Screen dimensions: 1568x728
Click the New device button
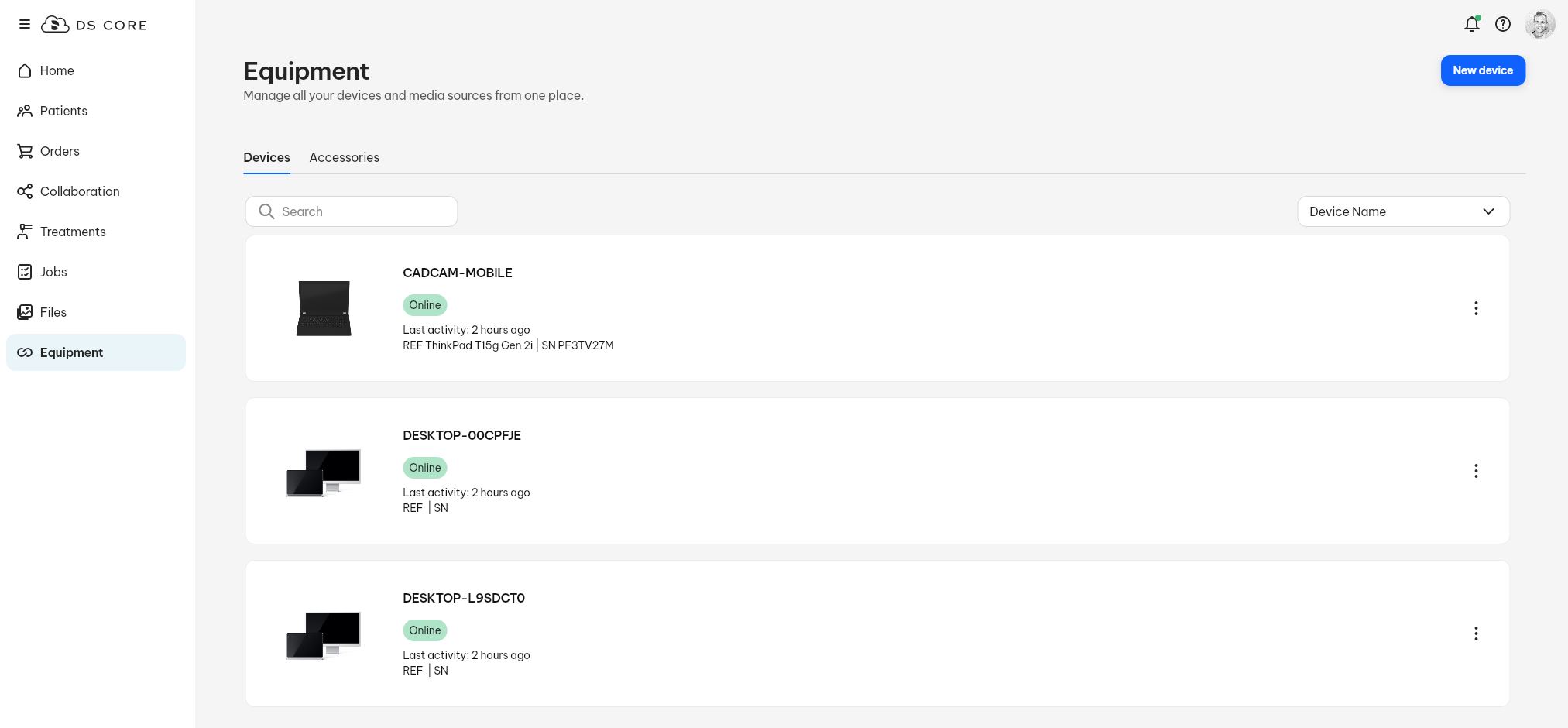point(1482,70)
